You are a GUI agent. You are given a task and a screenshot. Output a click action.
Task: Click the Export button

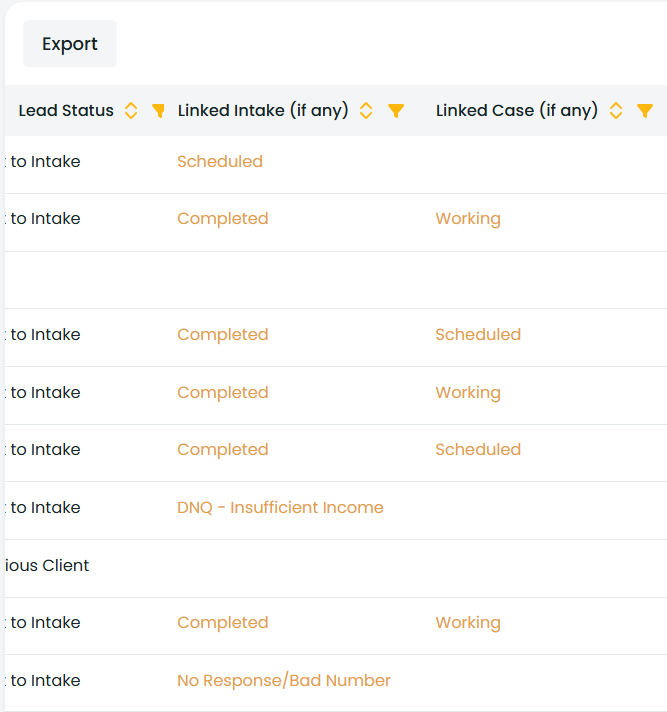coord(69,44)
